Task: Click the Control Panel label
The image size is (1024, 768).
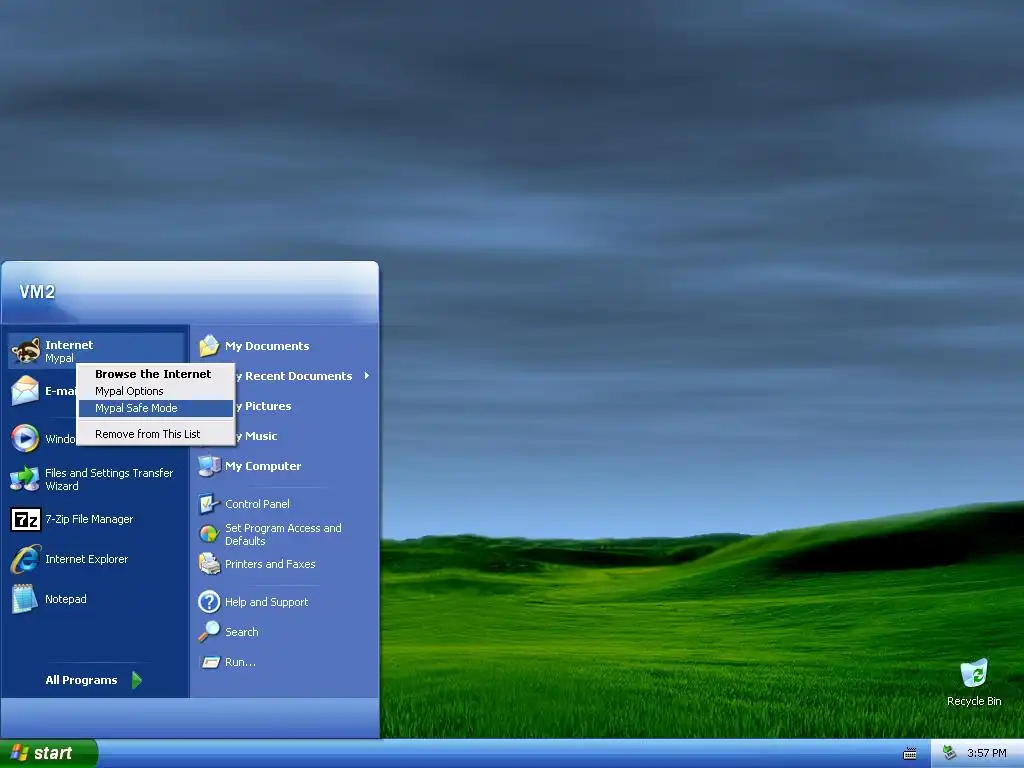Action: 257,504
